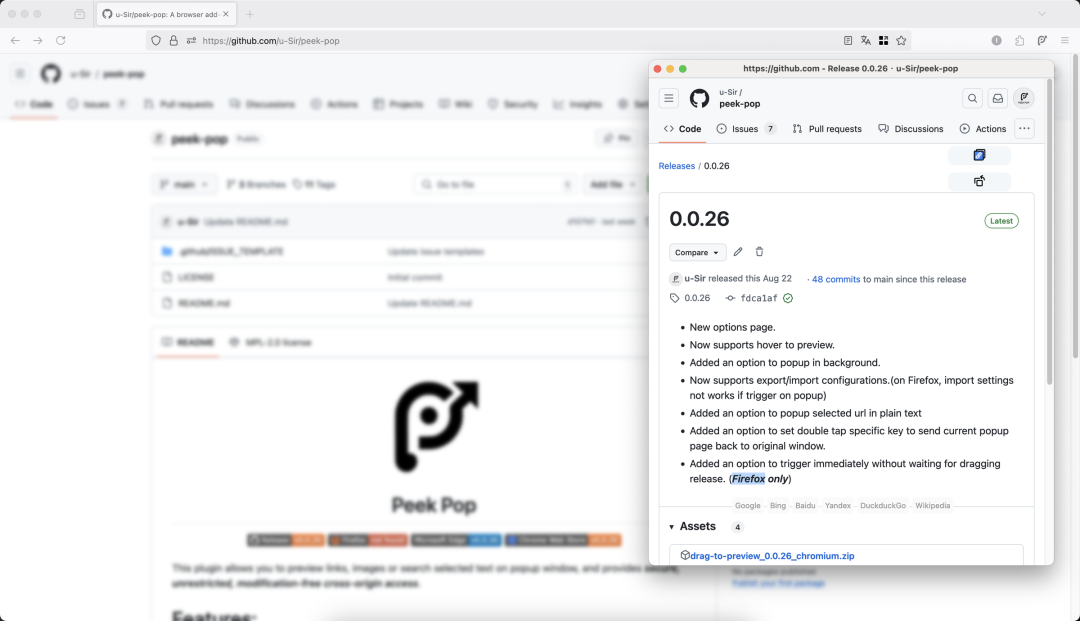Click the four-squares app icon in address bar
This screenshot has width=1080, height=621.
pyautogui.click(x=883, y=41)
